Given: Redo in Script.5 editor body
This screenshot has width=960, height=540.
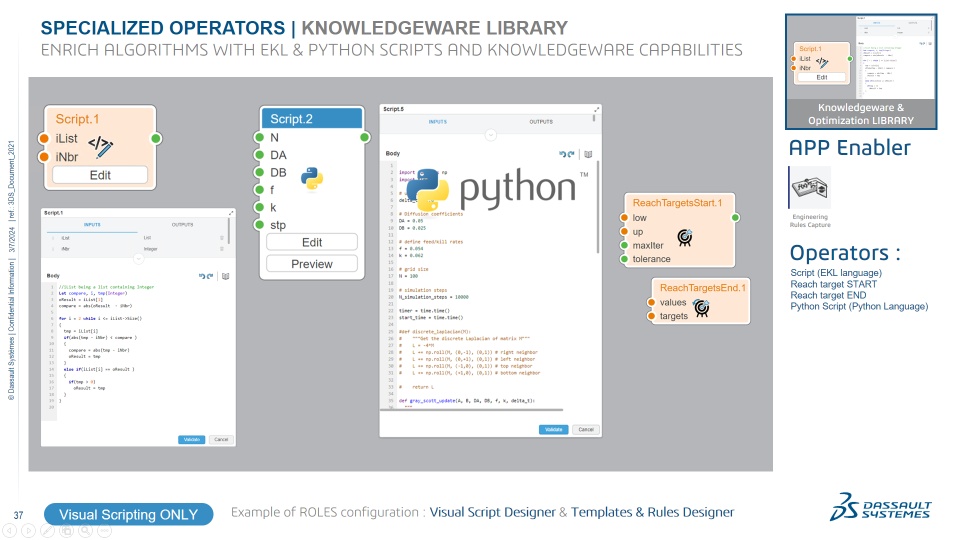Looking at the screenshot, I should point(571,154).
